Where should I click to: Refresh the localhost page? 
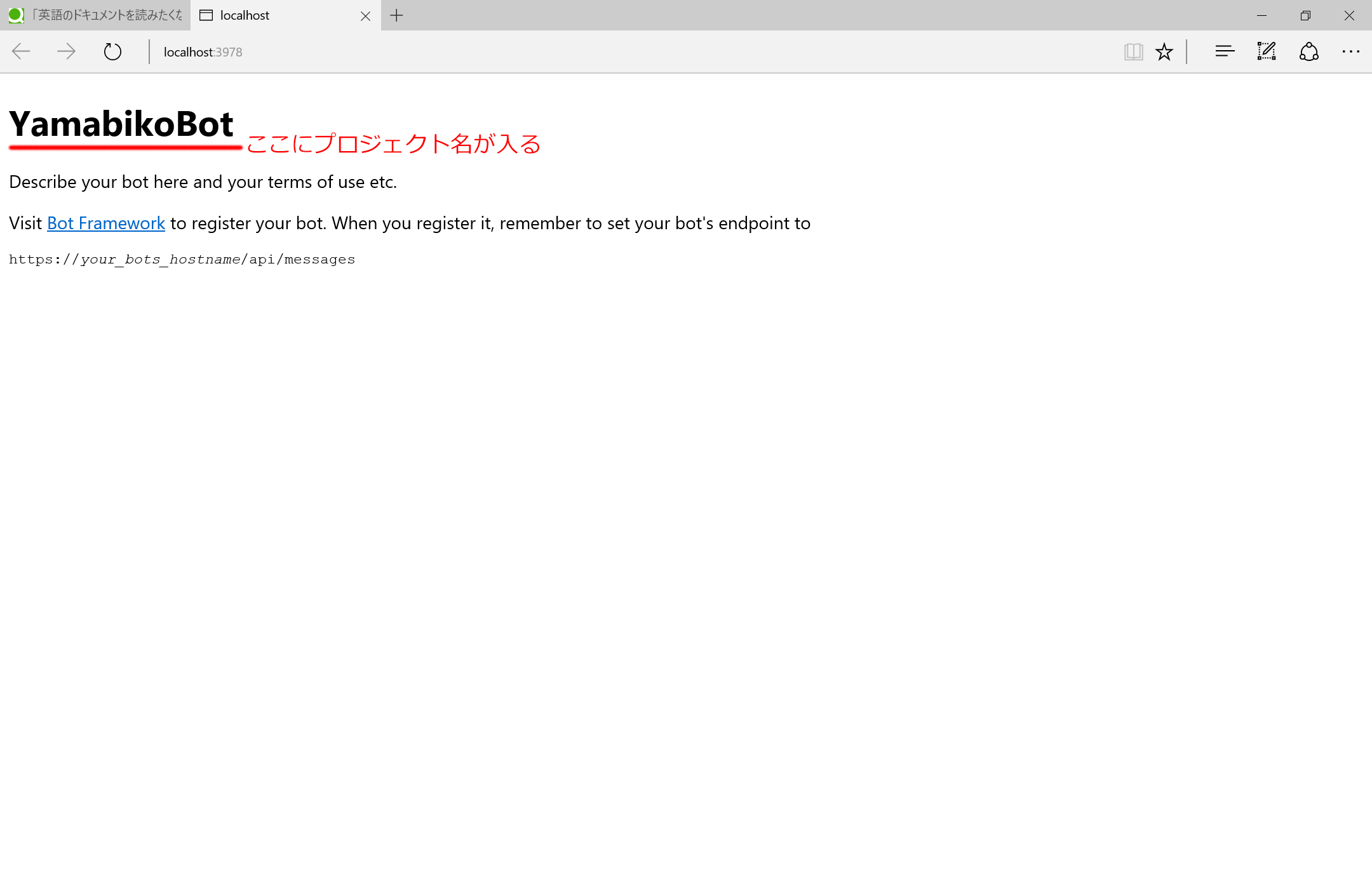pyautogui.click(x=112, y=51)
